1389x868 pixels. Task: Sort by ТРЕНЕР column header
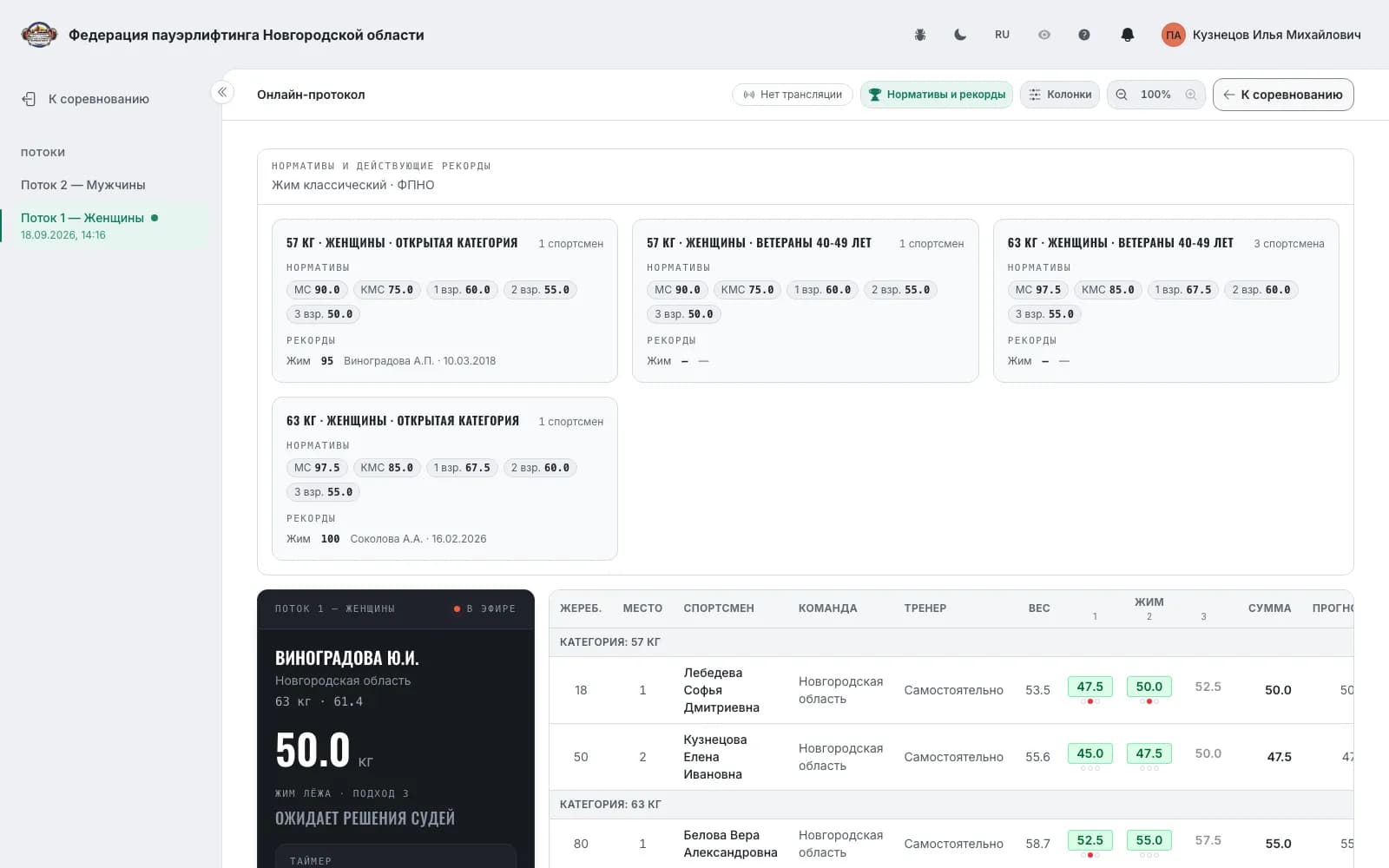[925, 608]
